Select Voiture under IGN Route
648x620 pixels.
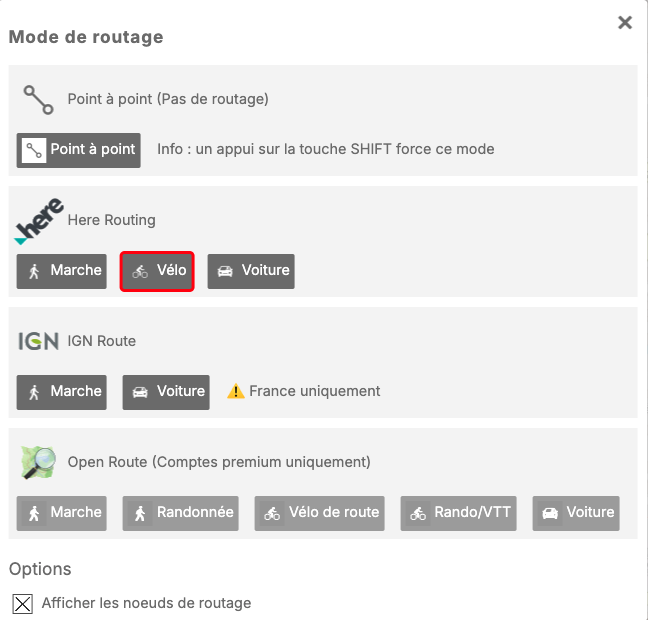click(166, 392)
